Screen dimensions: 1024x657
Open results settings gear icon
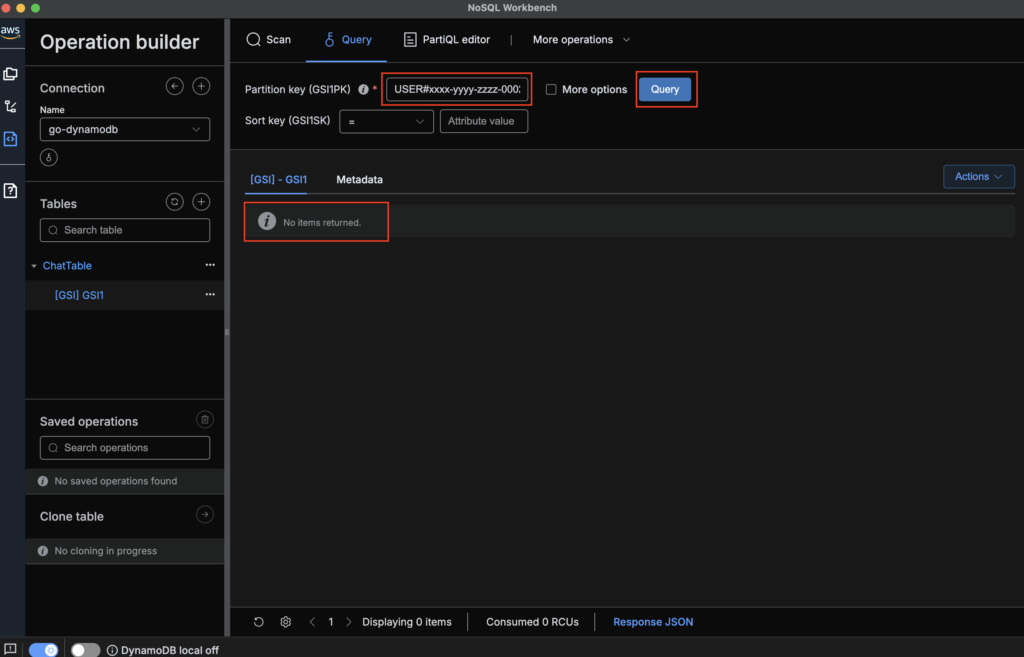coord(286,622)
